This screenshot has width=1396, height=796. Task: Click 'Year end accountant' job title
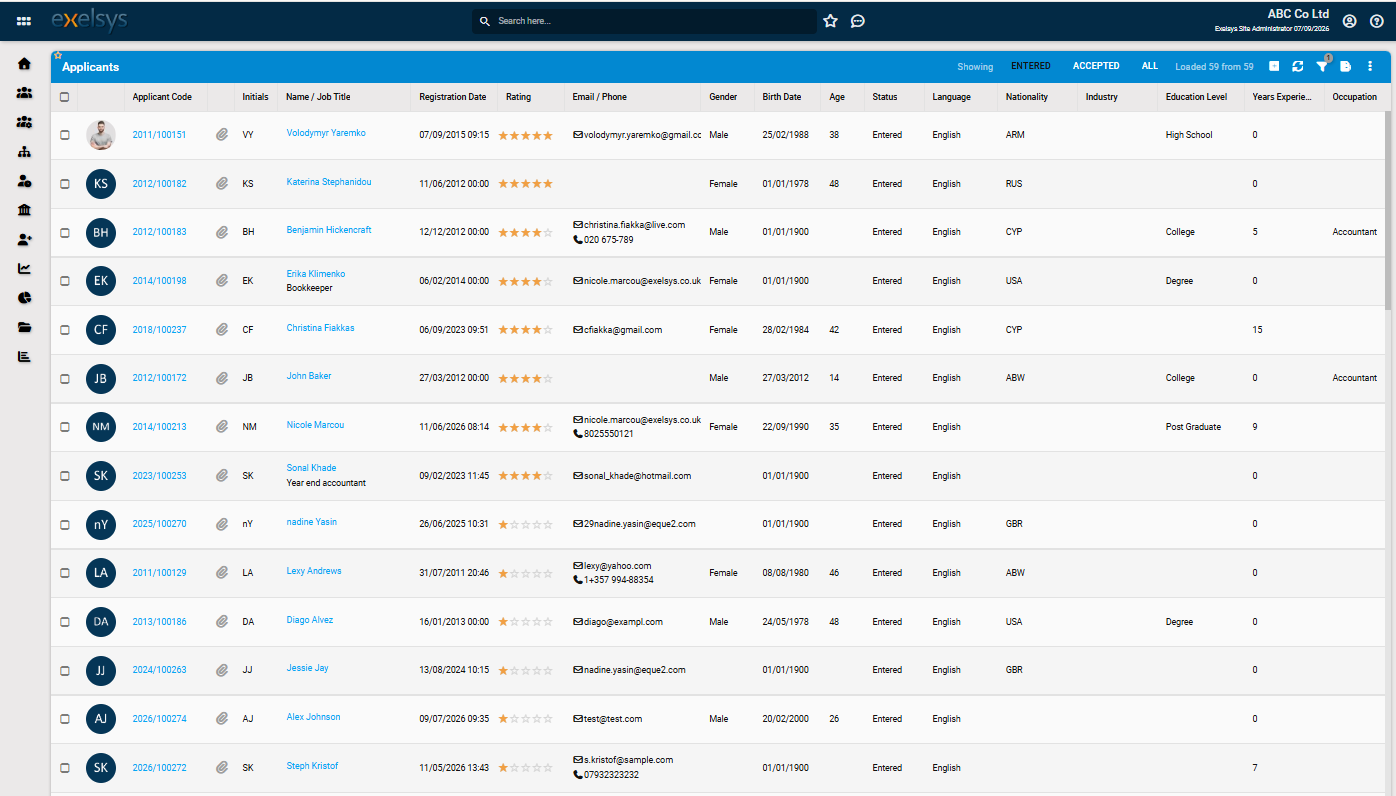[326, 483]
